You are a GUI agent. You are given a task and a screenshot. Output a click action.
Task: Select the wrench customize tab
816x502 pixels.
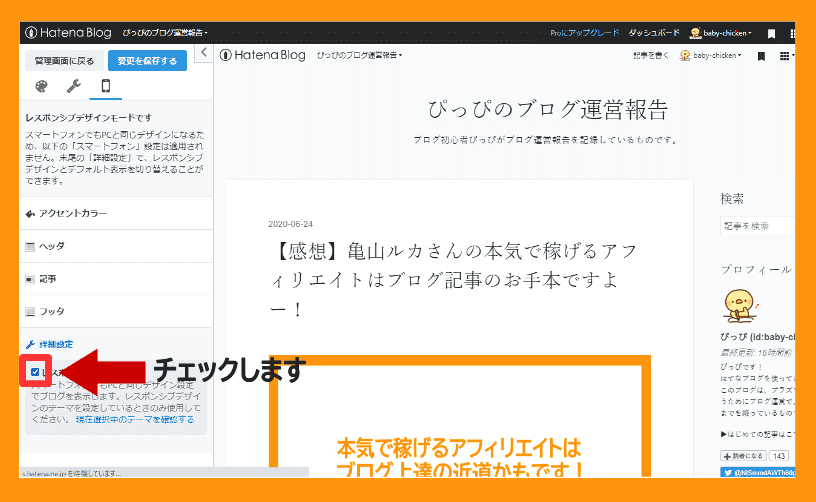73,86
